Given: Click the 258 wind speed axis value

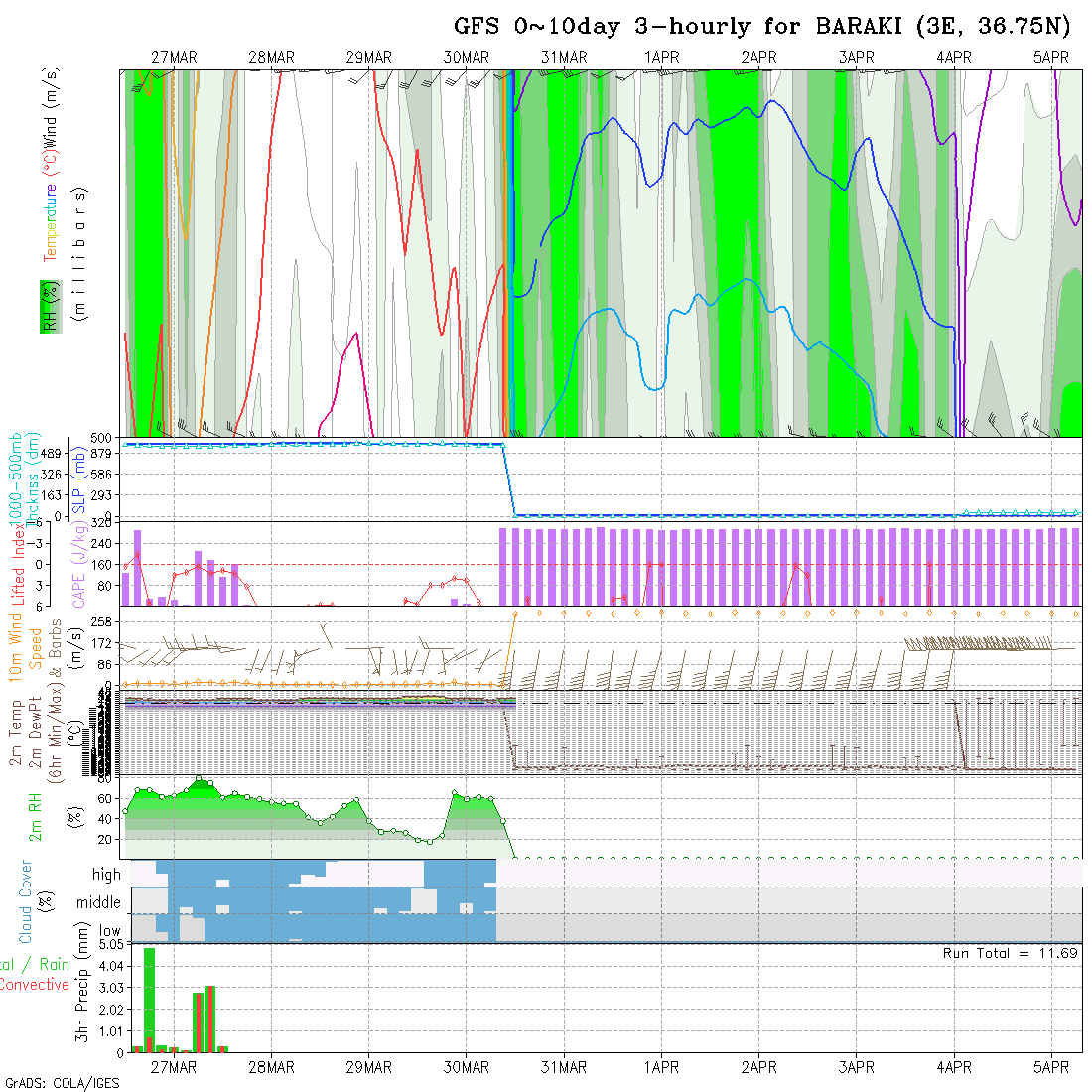Looking at the screenshot, I should 101,621.
